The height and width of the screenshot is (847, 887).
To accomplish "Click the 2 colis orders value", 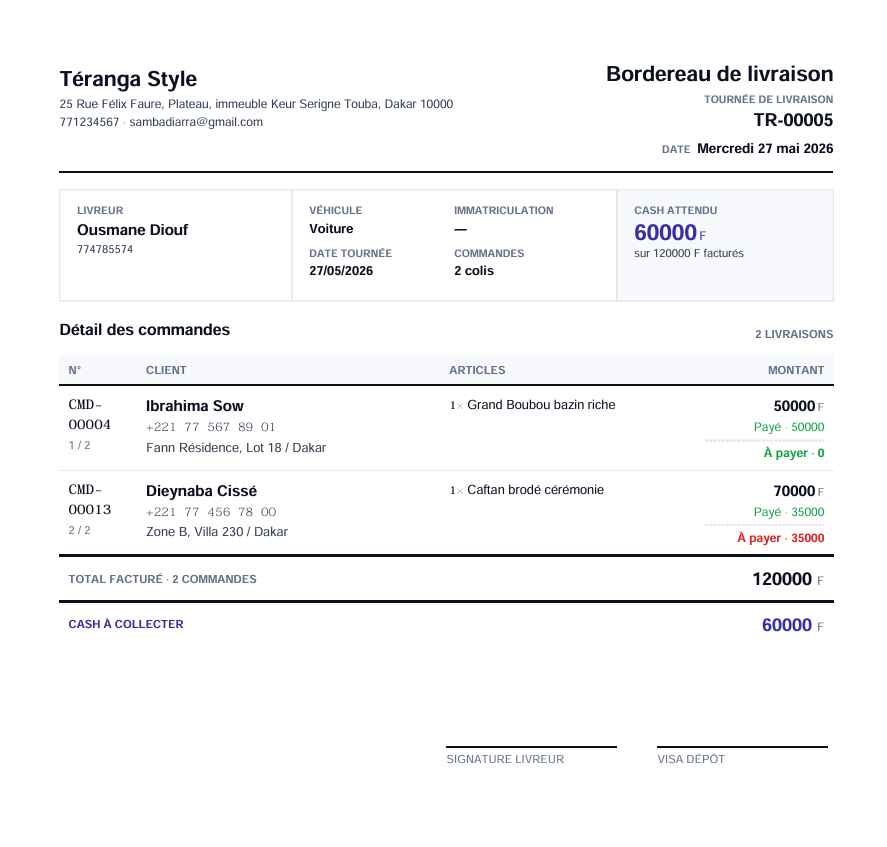I will point(474,271).
